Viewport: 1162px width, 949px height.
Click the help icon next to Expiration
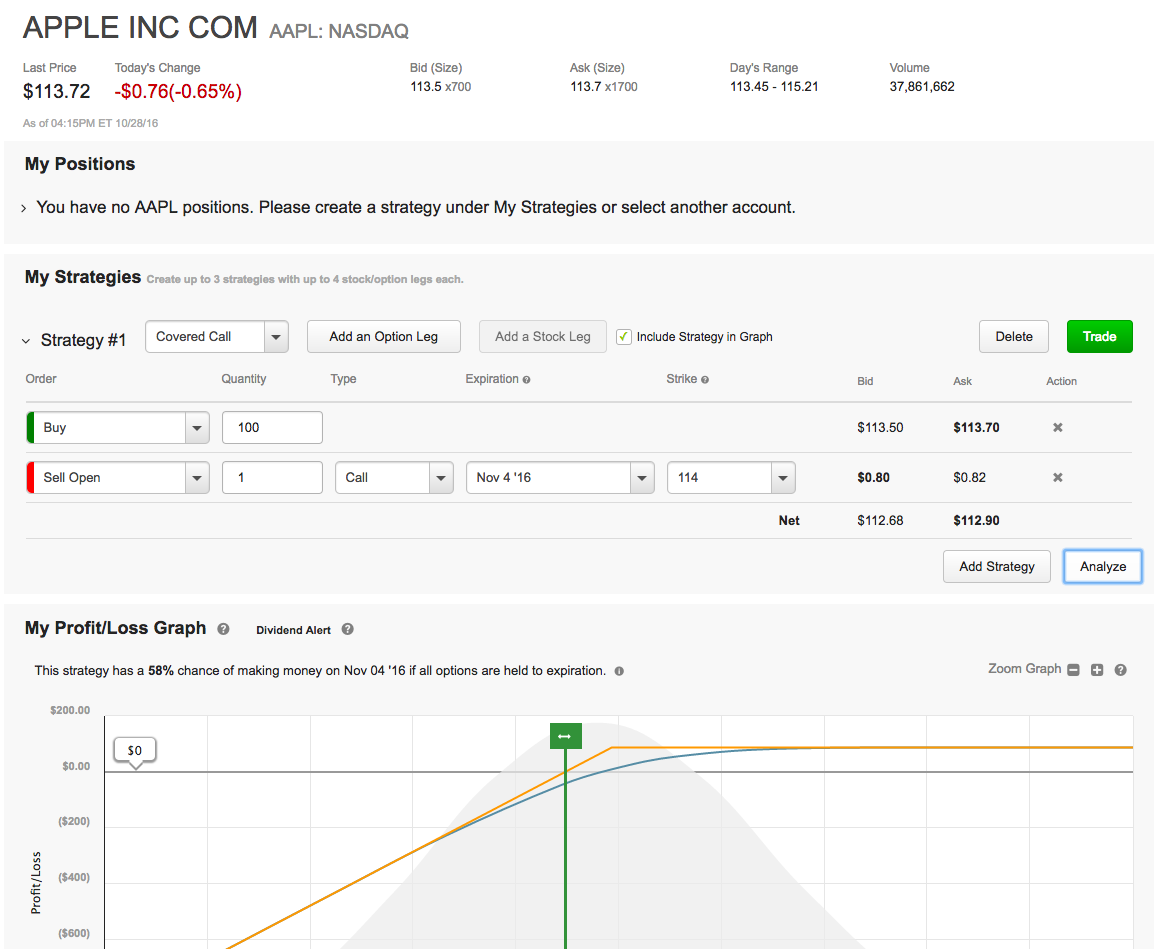pos(527,380)
